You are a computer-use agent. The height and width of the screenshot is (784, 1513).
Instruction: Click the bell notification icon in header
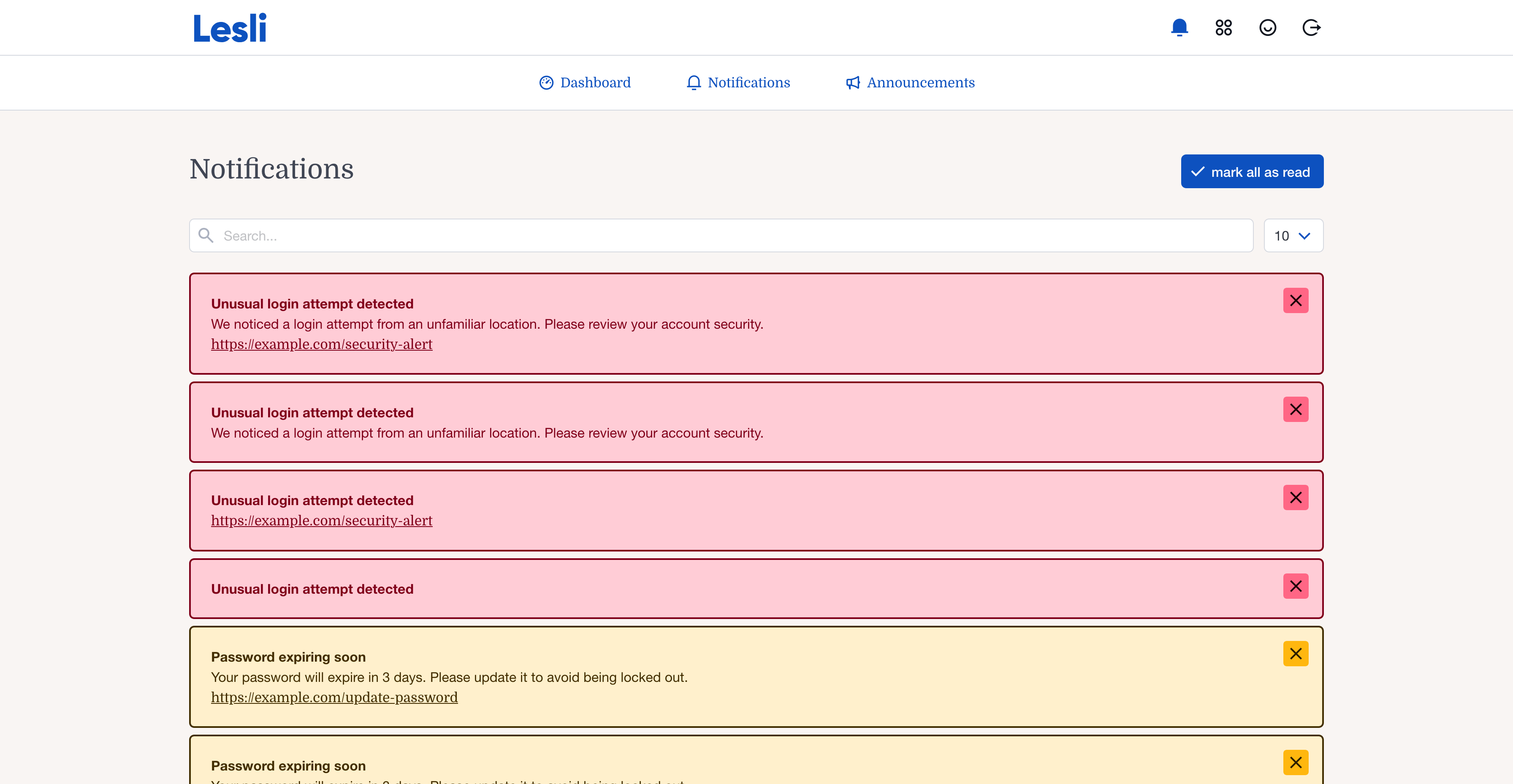tap(1179, 27)
